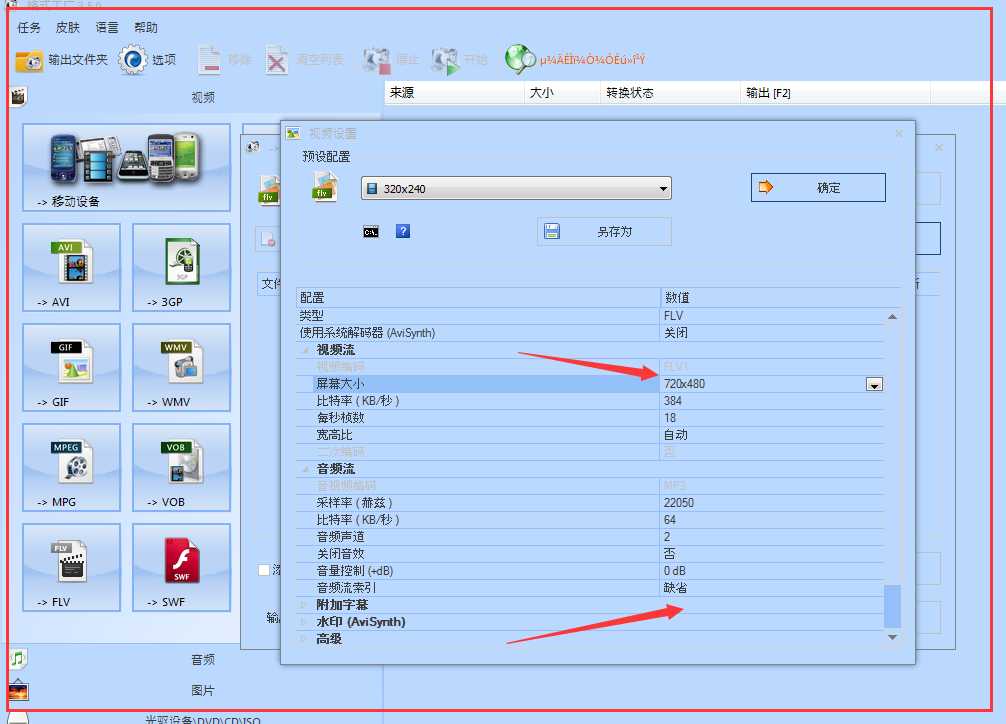Select the 移动设备 conversion icon
The width and height of the screenshot is (1006, 724).
click(126, 168)
